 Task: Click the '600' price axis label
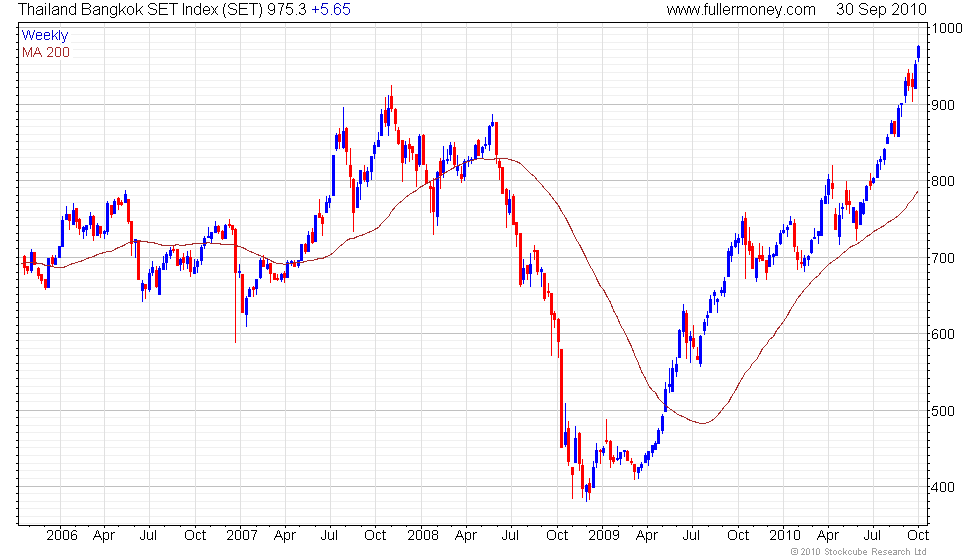943,334
